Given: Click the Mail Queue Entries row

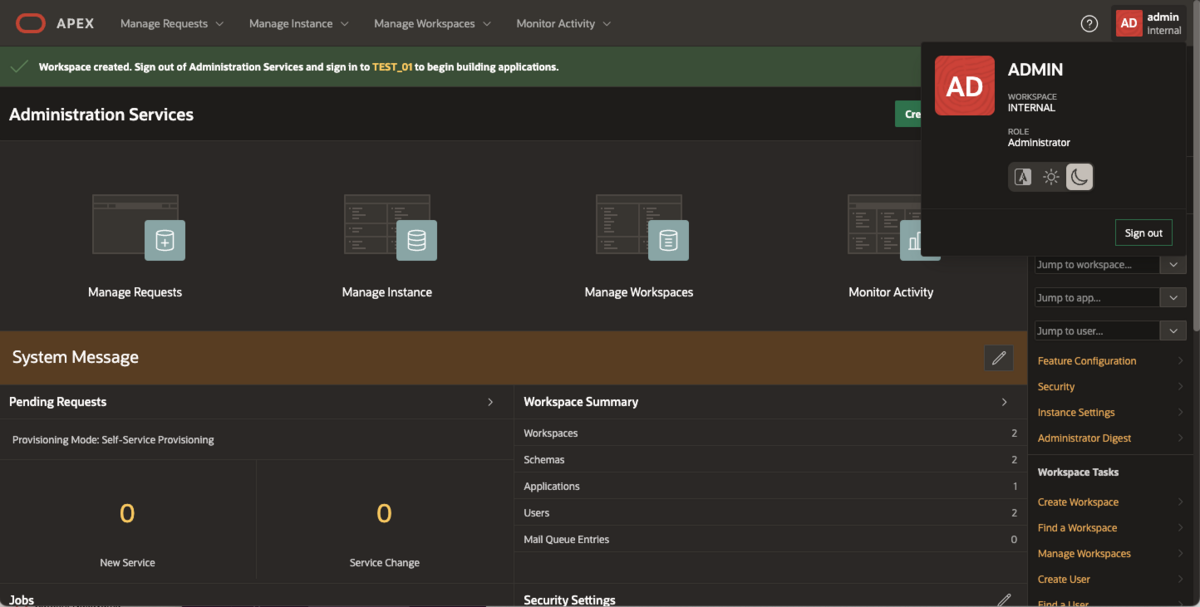Looking at the screenshot, I should [770, 539].
